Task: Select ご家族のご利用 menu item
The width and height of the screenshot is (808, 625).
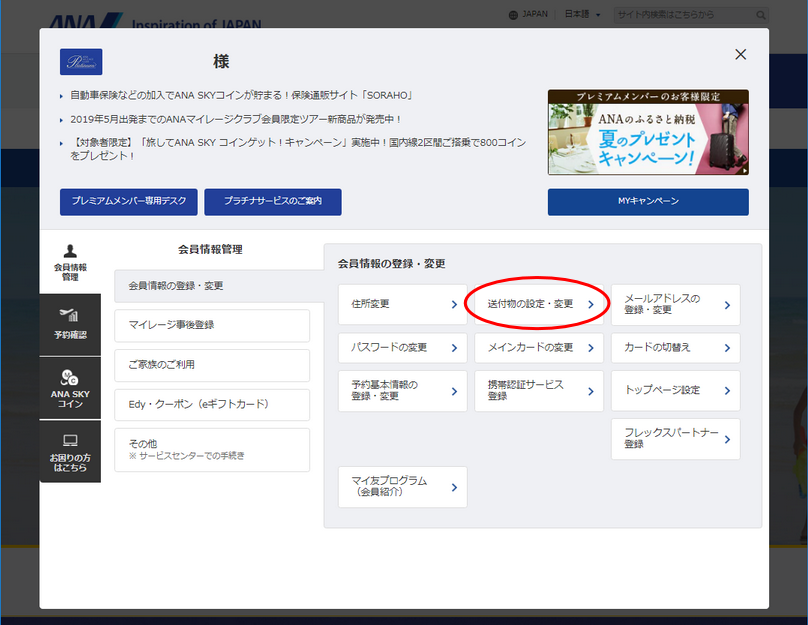Action: click(212, 365)
